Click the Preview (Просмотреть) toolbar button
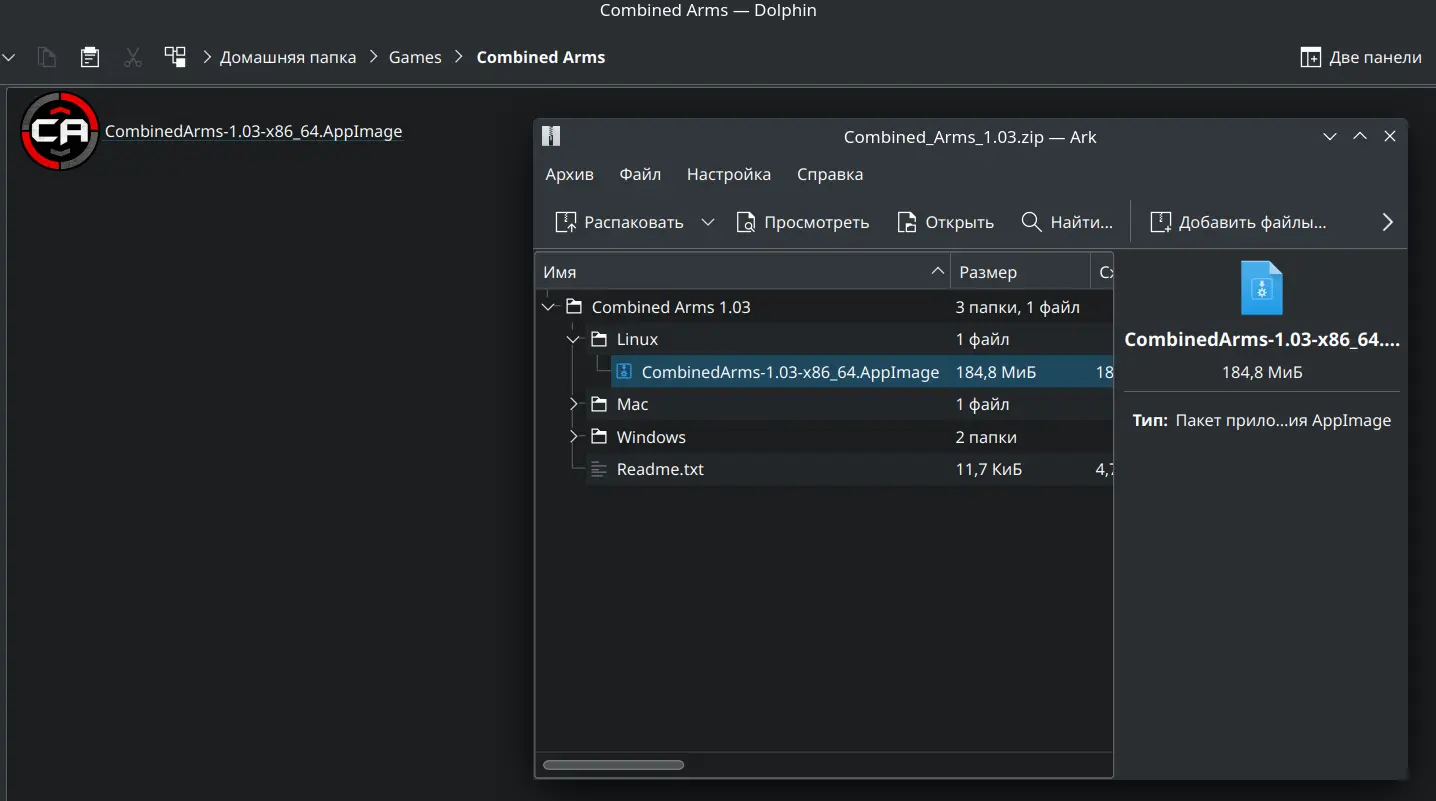Image resolution: width=1436 pixels, height=801 pixels. (x=802, y=222)
